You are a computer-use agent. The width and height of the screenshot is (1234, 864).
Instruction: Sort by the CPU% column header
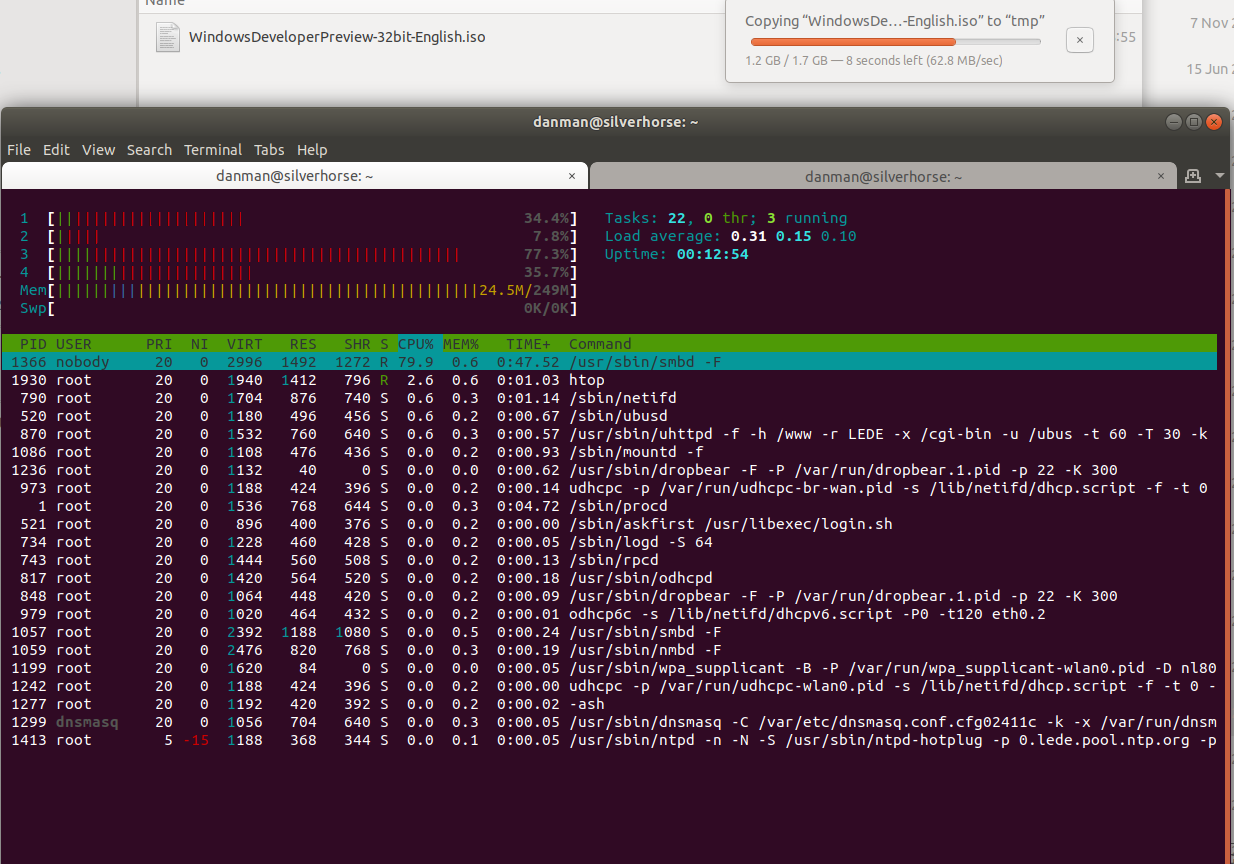[416, 344]
